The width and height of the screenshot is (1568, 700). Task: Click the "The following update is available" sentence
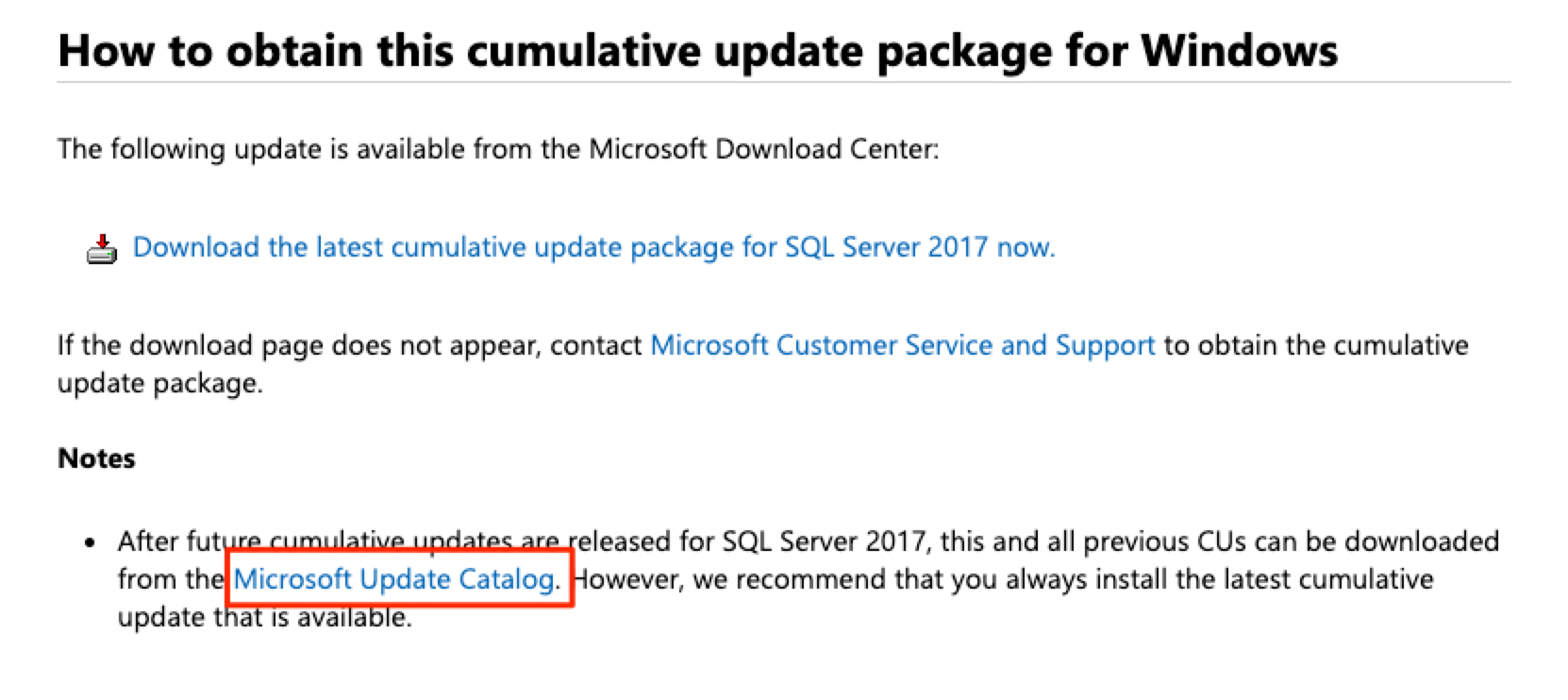(283, 149)
